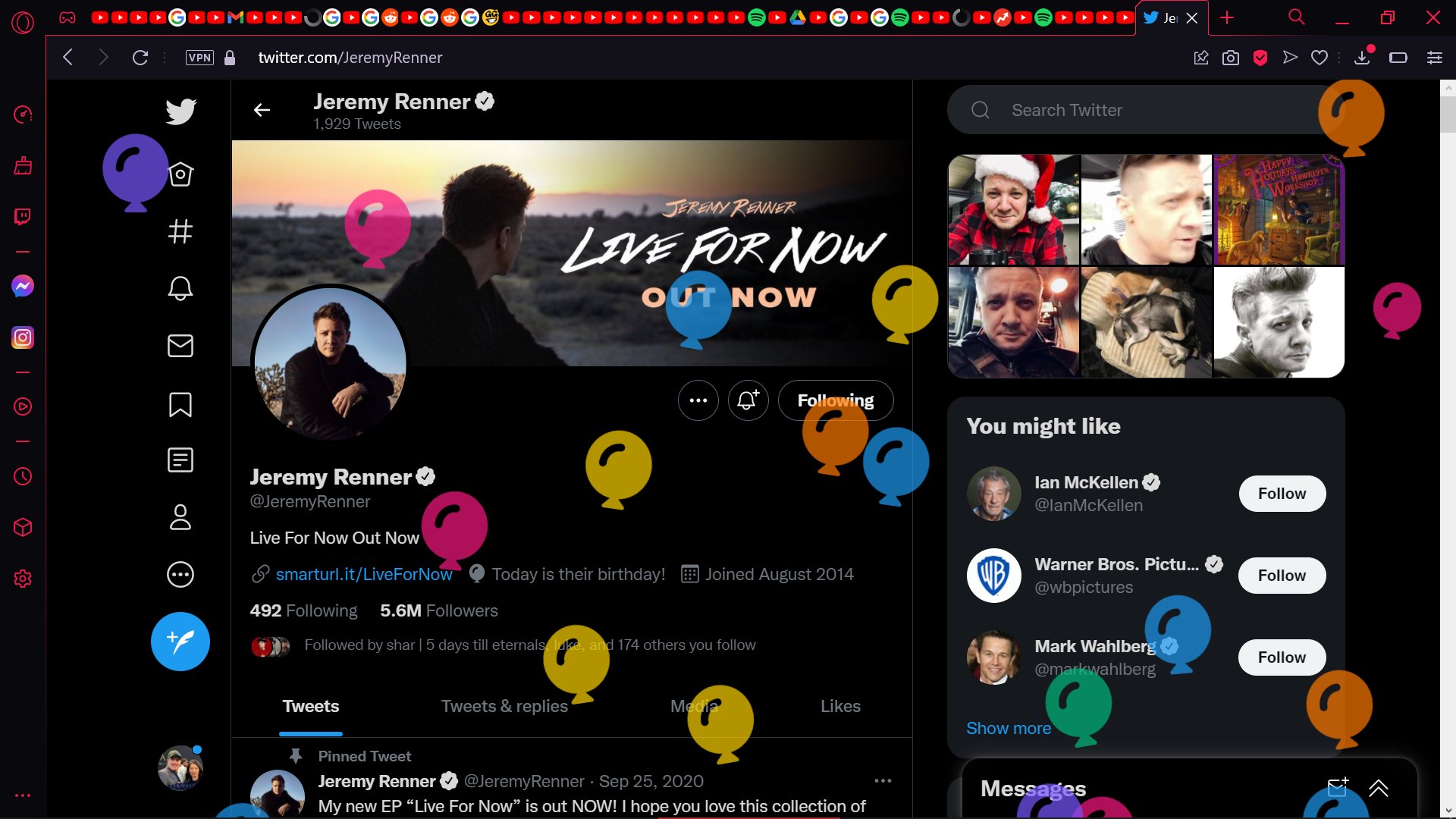The width and height of the screenshot is (1456, 819).
Task: Open Happy Holidays workshop image thumbnail
Action: pos(1279,209)
